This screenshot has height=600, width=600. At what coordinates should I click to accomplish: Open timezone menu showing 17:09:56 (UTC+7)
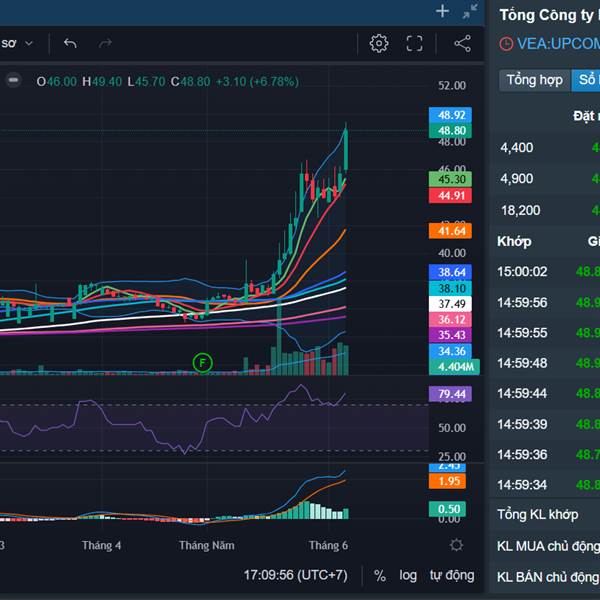click(296, 575)
